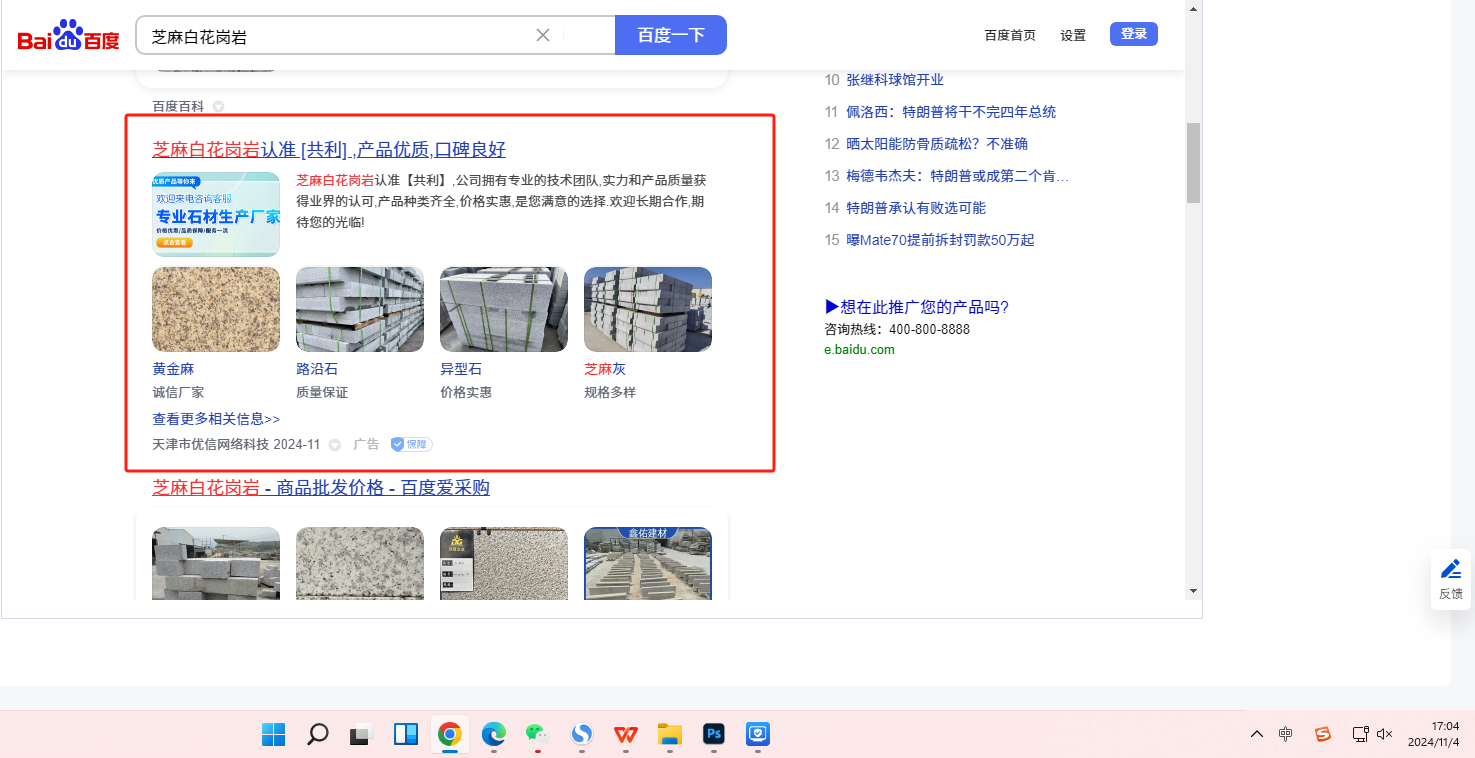Go to Baidu home via the logo
Screen dimensions: 1475x758
[x=68, y=35]
